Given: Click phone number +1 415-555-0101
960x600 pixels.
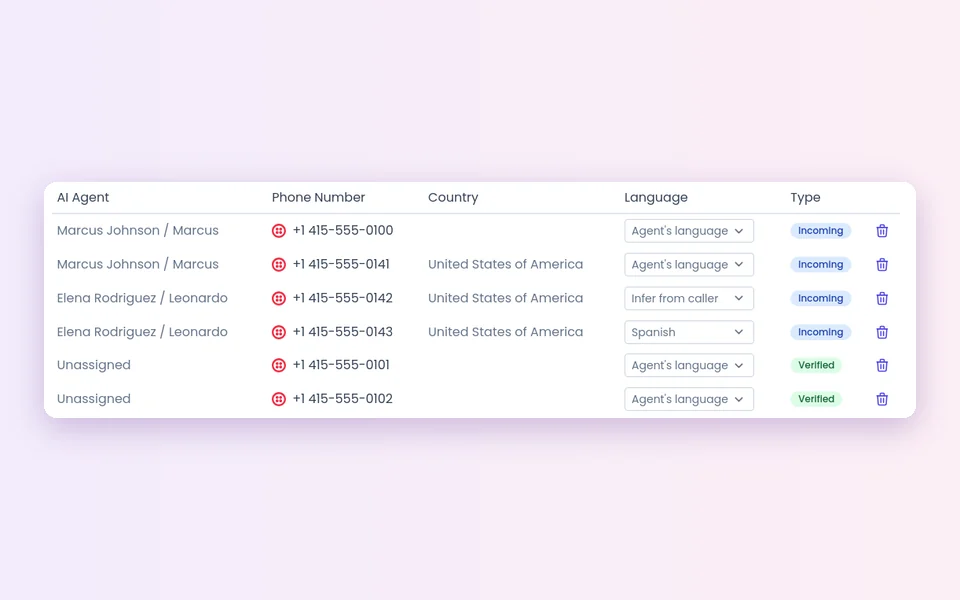Looking at the screenshot, I should [341, 365].
